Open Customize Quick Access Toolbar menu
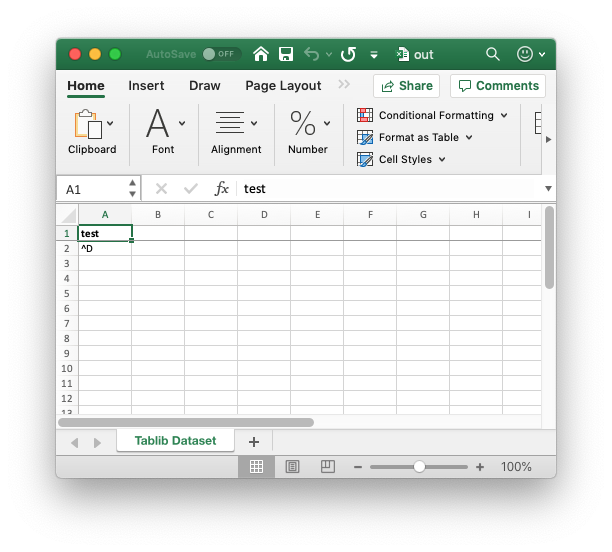 click(x=374, y=55)
